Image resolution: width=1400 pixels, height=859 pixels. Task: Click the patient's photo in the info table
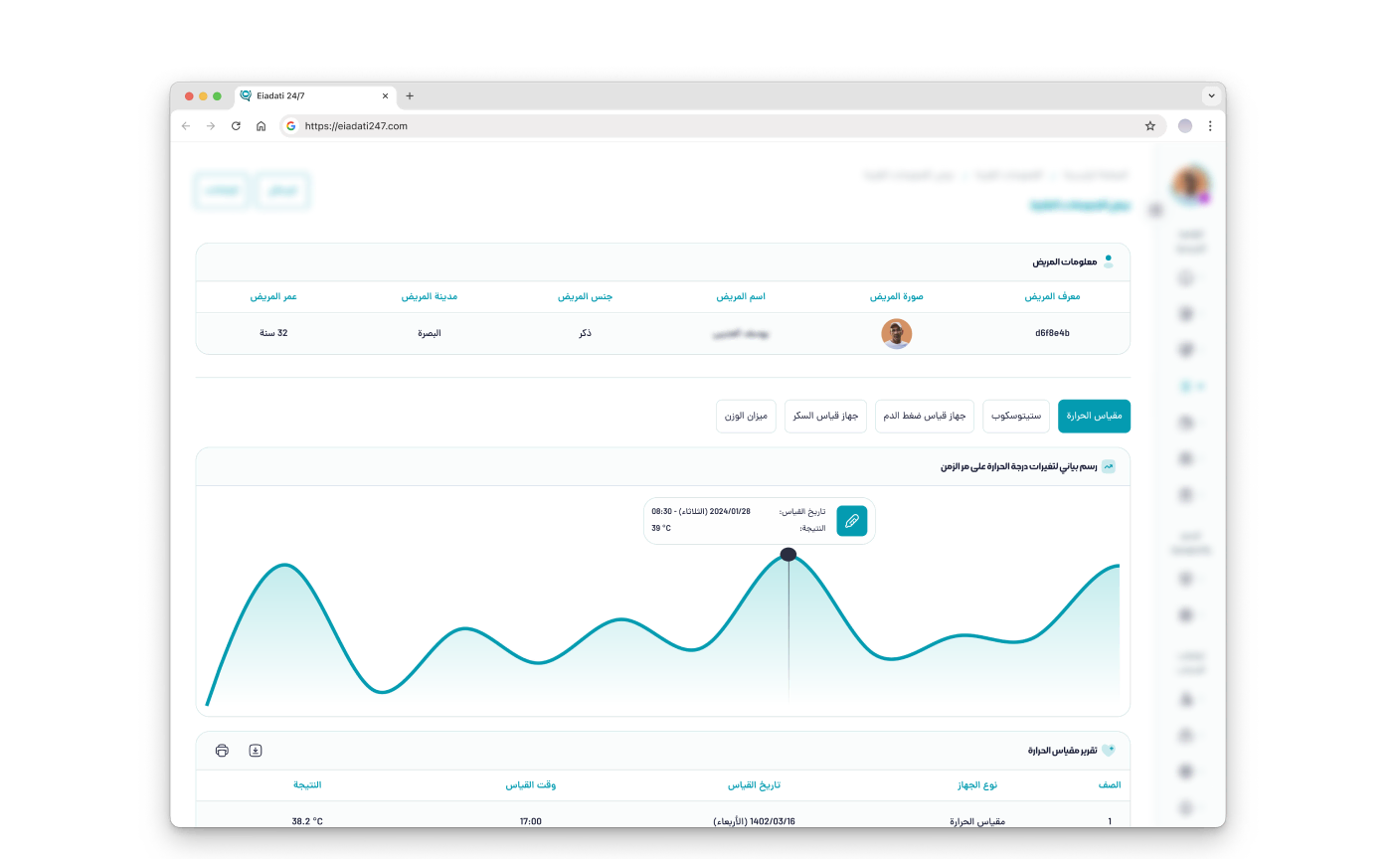pos(897,333)
